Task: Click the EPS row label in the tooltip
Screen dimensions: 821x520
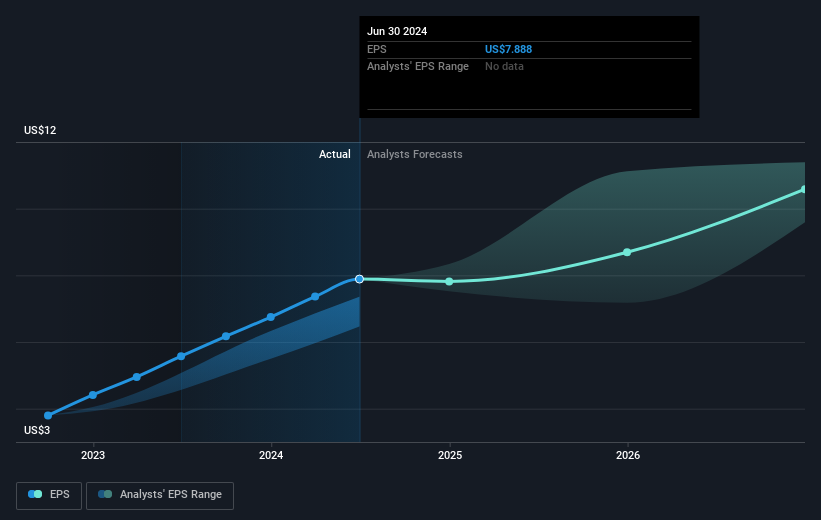Action: 376,49
